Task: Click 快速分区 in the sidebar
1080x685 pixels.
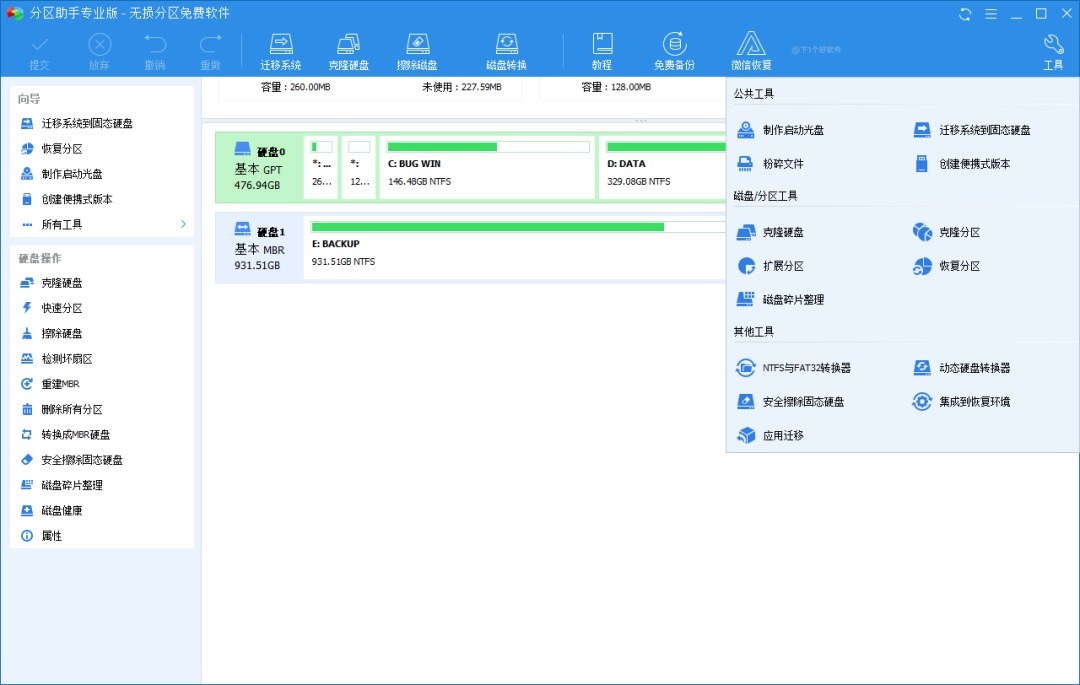Action: (x=102, y=308)
